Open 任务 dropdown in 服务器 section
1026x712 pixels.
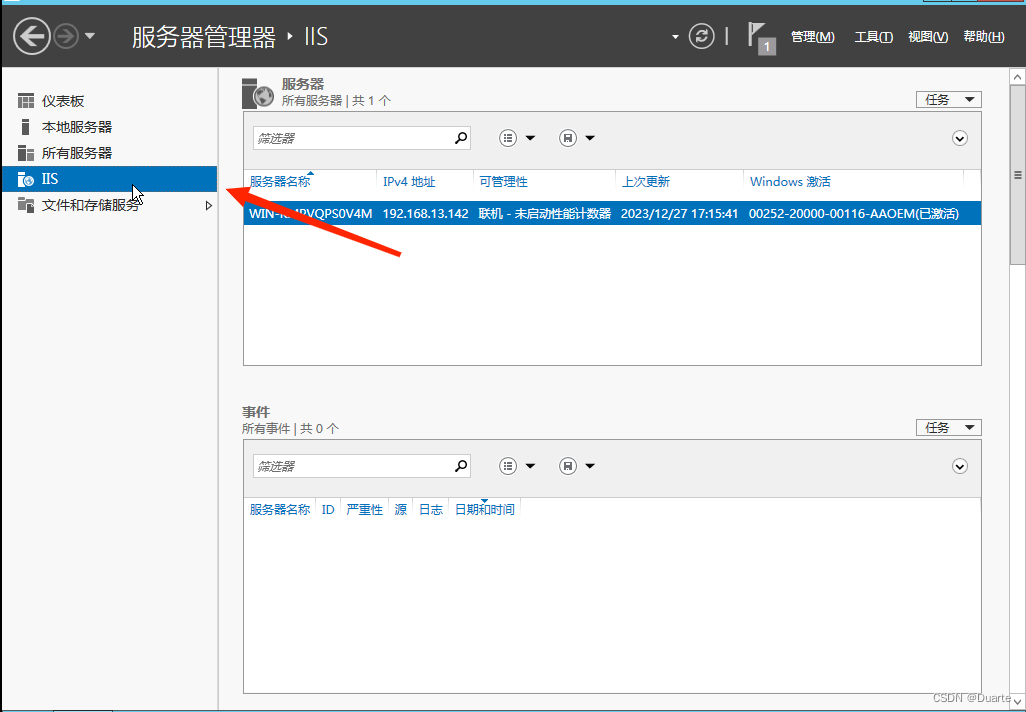pyautogui.click(x=949, y=99)
